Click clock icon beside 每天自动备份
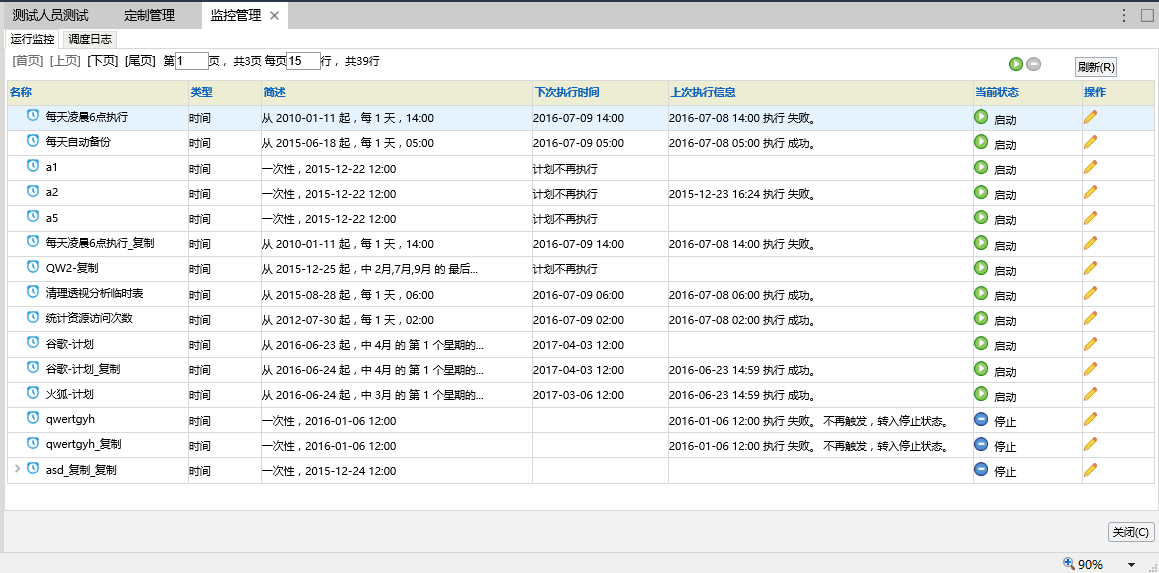This screenshot has height=573, width=1159. pyautogui.click(x=33, y=140)
